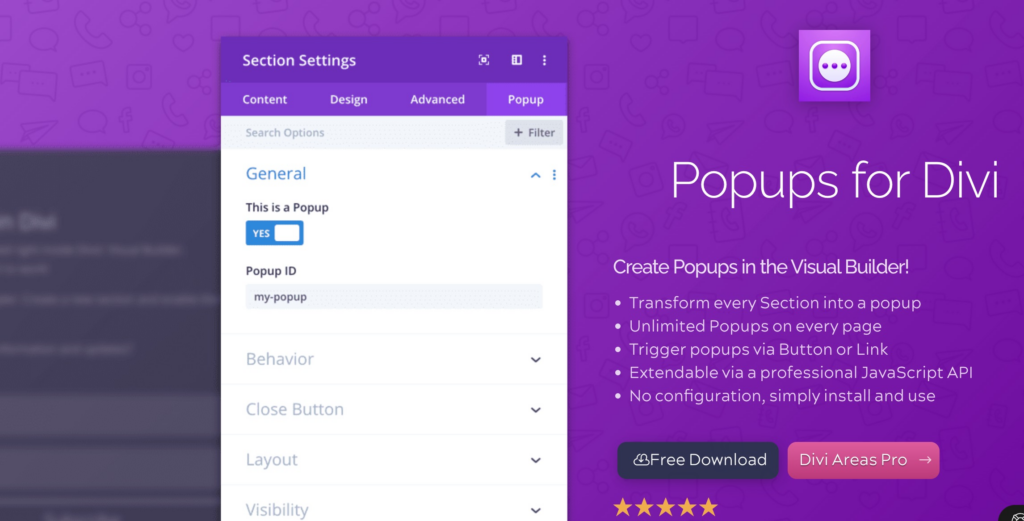This screenshot has height=521, width=1024.
Task: Click the plus icon on the Filter button
Action: (519, 133)
